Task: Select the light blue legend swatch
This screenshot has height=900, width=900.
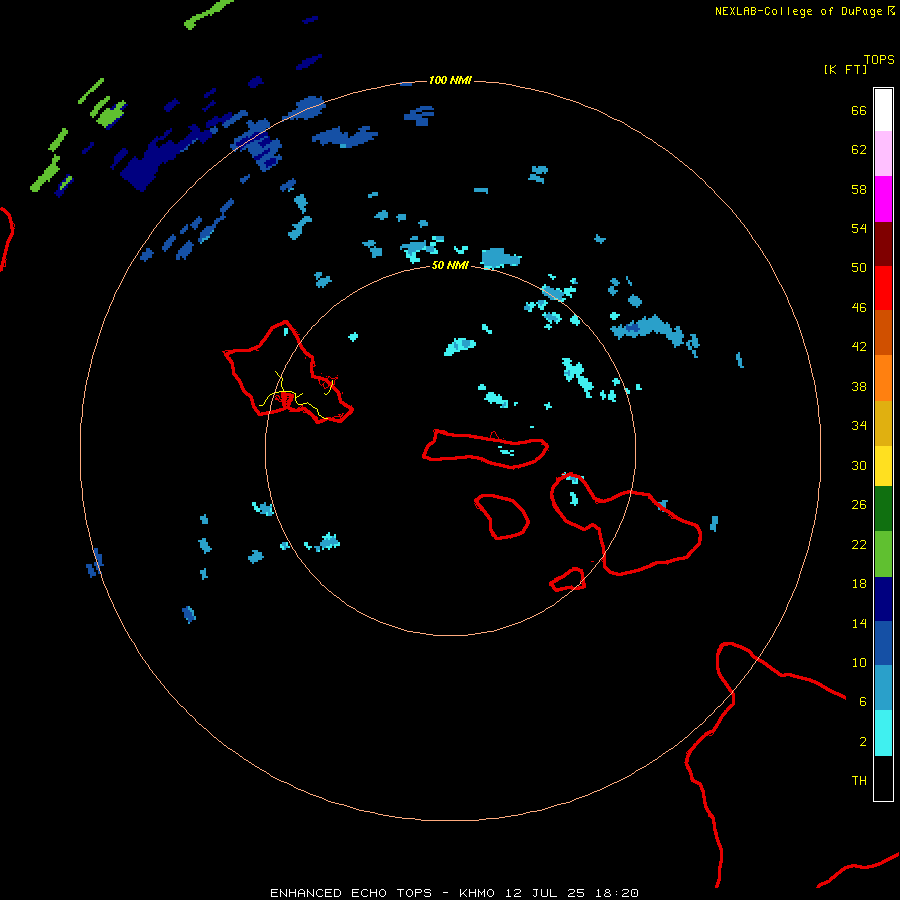Action: coord(883,688)
